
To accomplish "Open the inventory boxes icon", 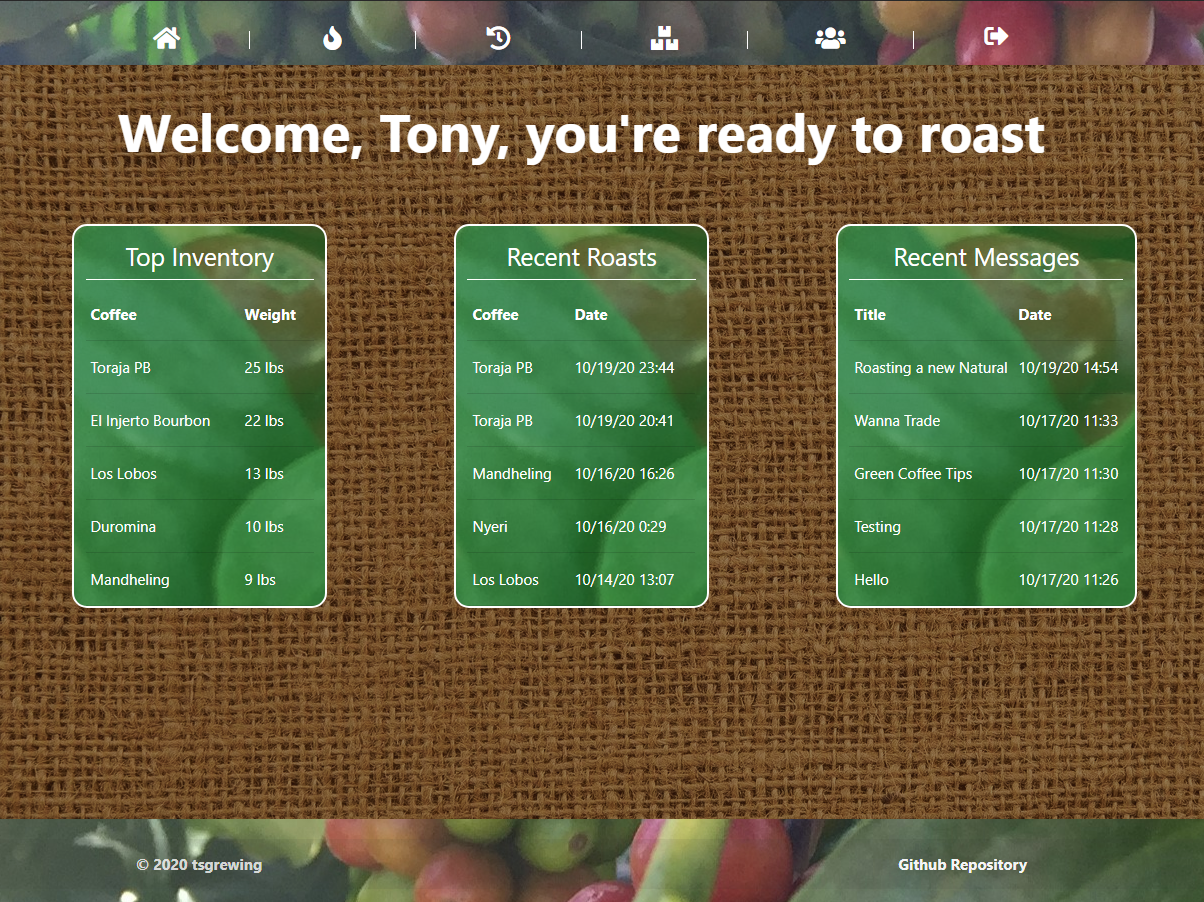I will [664, 38].
